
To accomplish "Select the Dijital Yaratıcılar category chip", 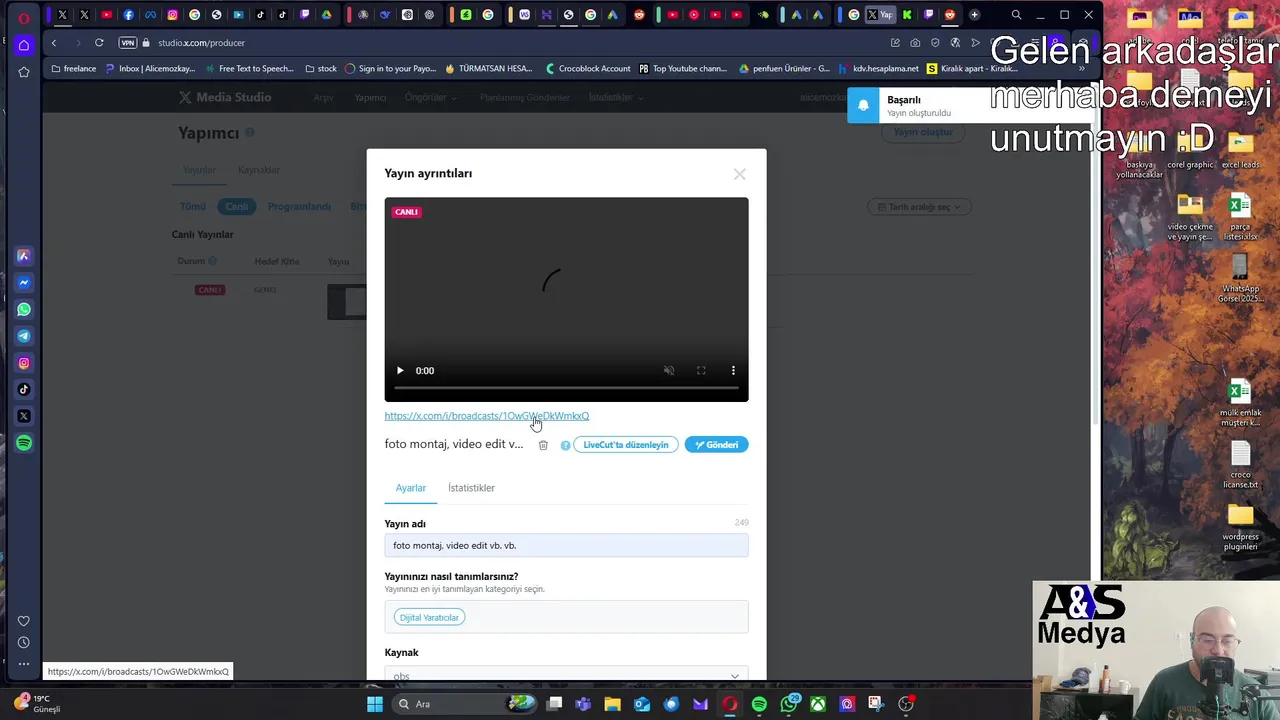I will tap(429, 618).
